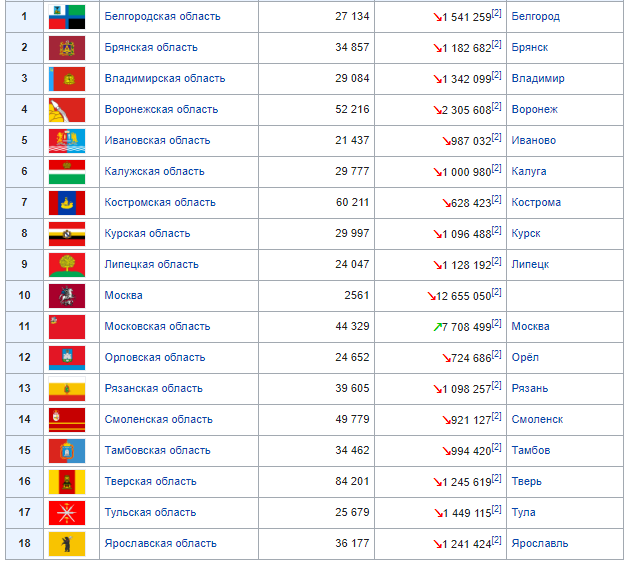Open the Yaroslavl Oblast flag with bear
The width and height of the screenshot is (643, 568).
[x=67, y=543]
